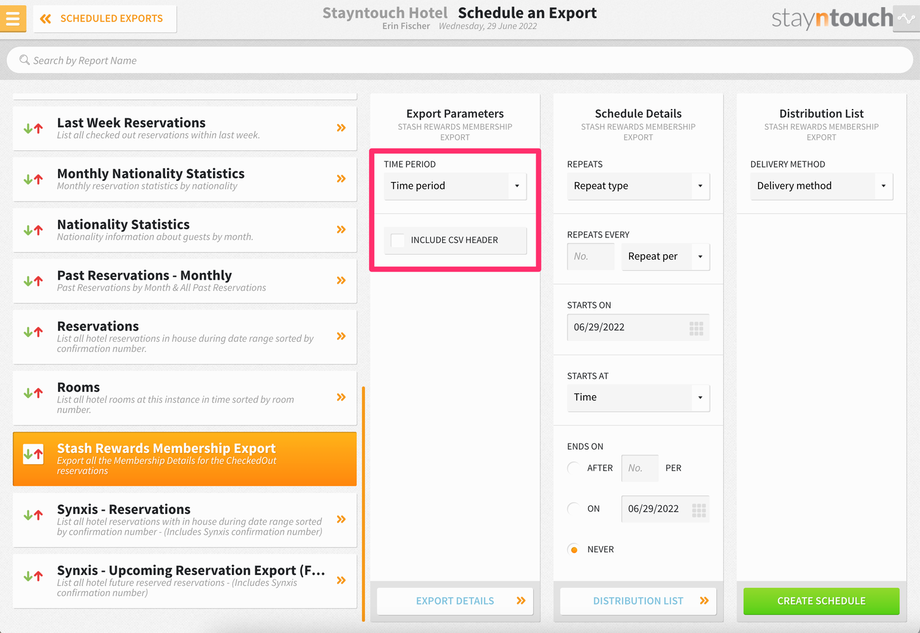The width and height of the screenshot is (920, 633).
Task: Open the Starts On calendar icon
Action: coord(696,329)
